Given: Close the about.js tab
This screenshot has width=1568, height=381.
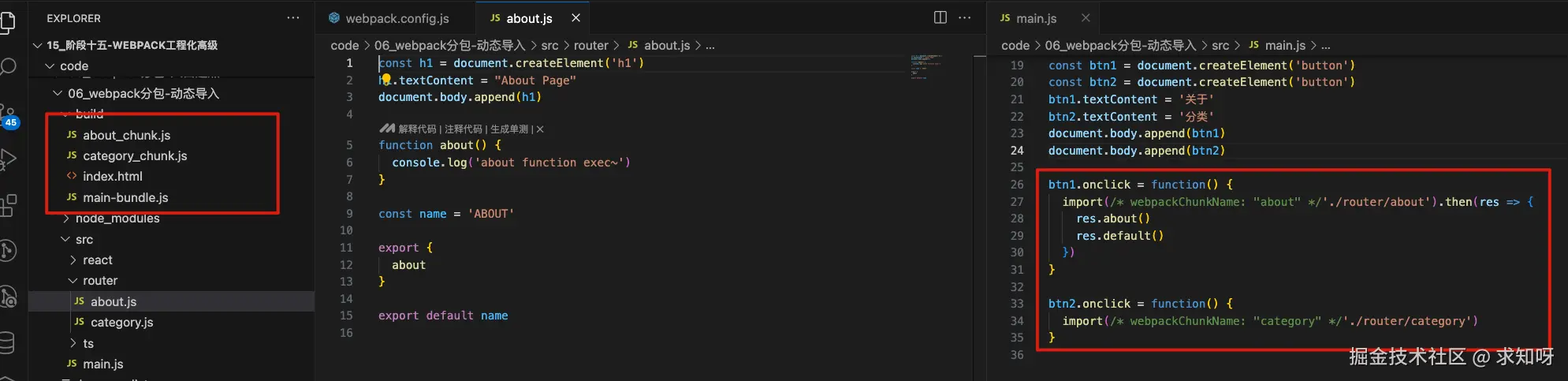Looking at the screenshot, I should tap(575, 17).
